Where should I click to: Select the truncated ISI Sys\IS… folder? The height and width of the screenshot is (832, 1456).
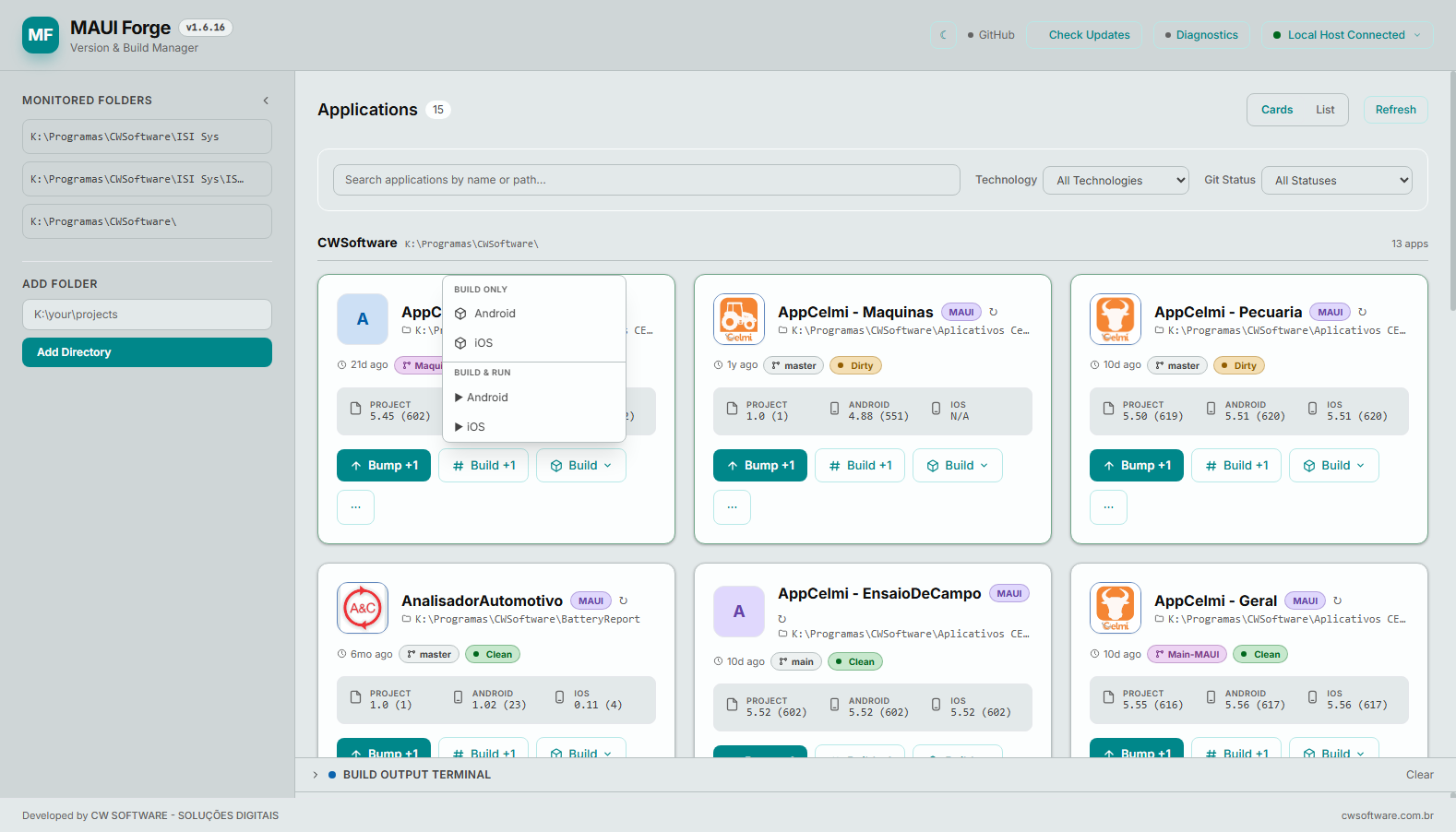[x=147, y=179]
